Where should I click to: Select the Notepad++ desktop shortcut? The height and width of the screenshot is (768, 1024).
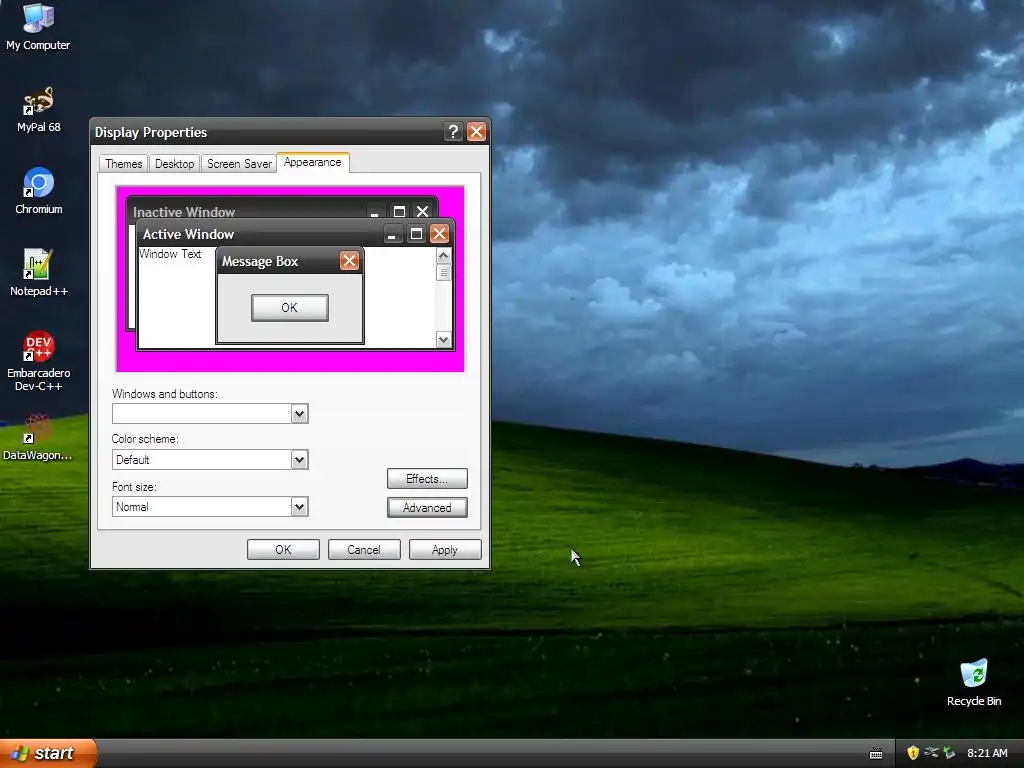point(39,273)
